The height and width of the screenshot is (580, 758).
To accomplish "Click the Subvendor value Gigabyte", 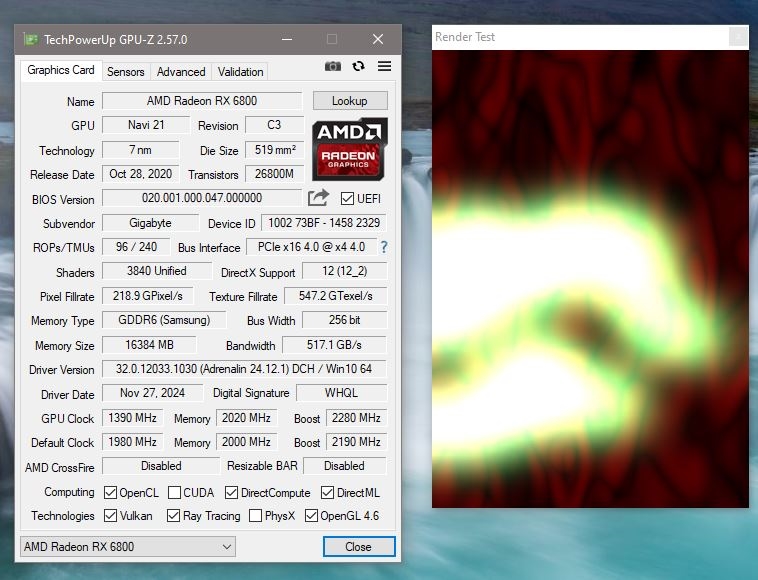I will (150, 223).
